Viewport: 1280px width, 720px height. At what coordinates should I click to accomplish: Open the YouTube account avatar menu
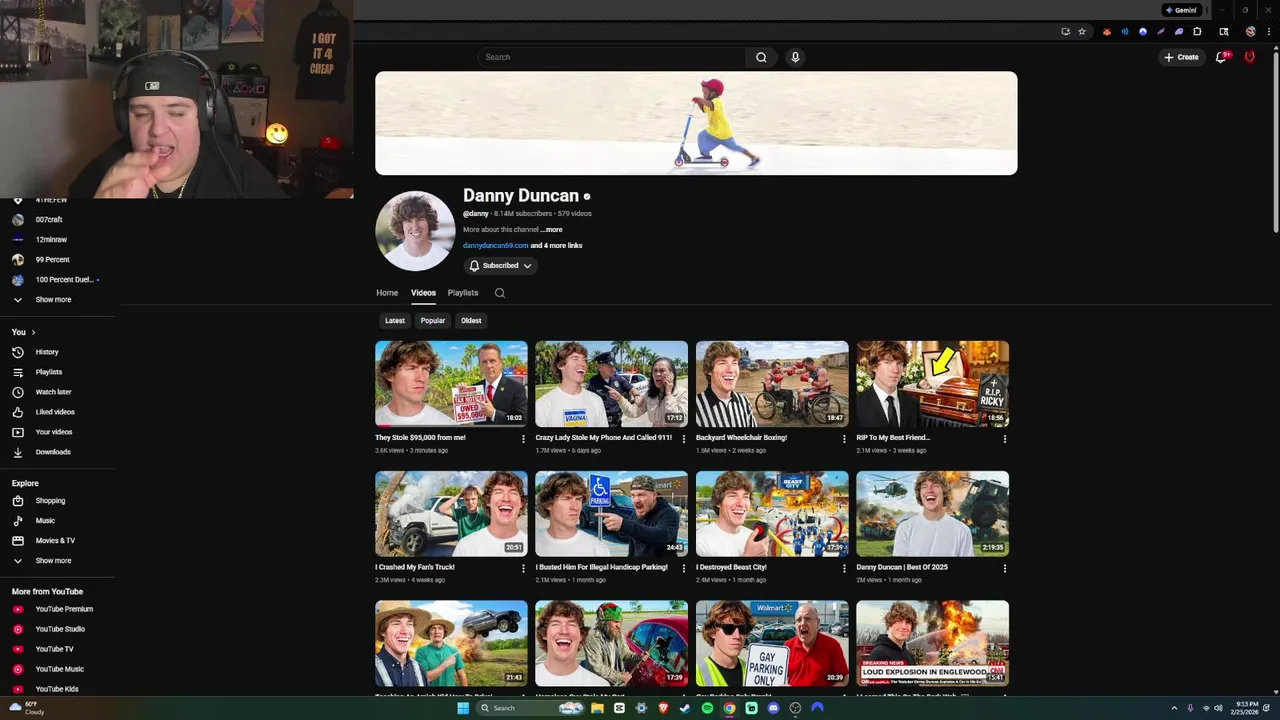click(1249, 57)
